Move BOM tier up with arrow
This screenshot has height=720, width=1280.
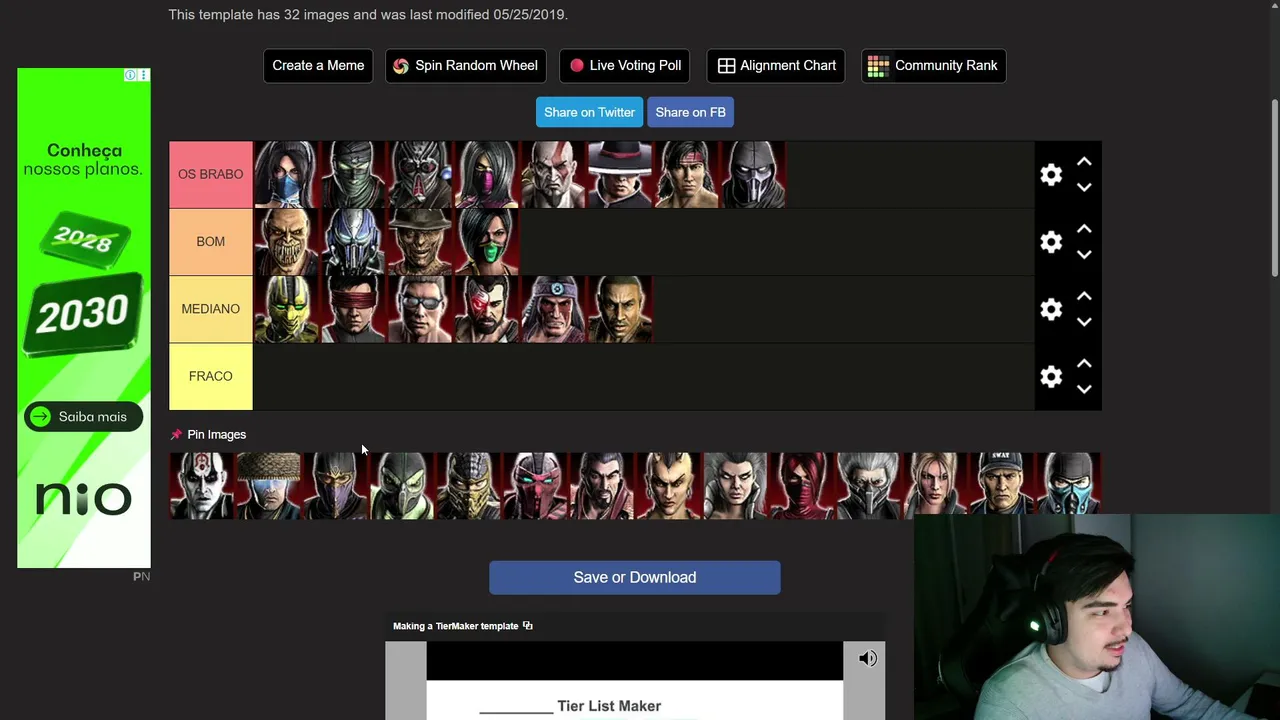point(1084,229)
